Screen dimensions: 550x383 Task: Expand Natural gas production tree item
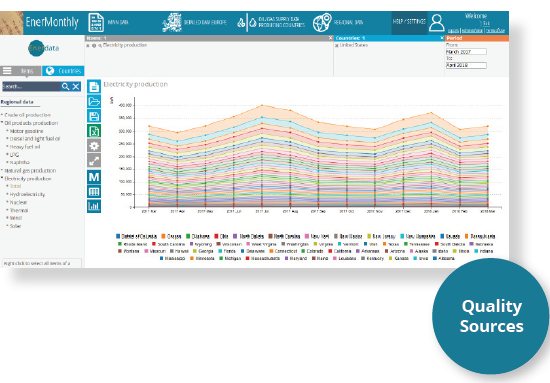point(30,170)
